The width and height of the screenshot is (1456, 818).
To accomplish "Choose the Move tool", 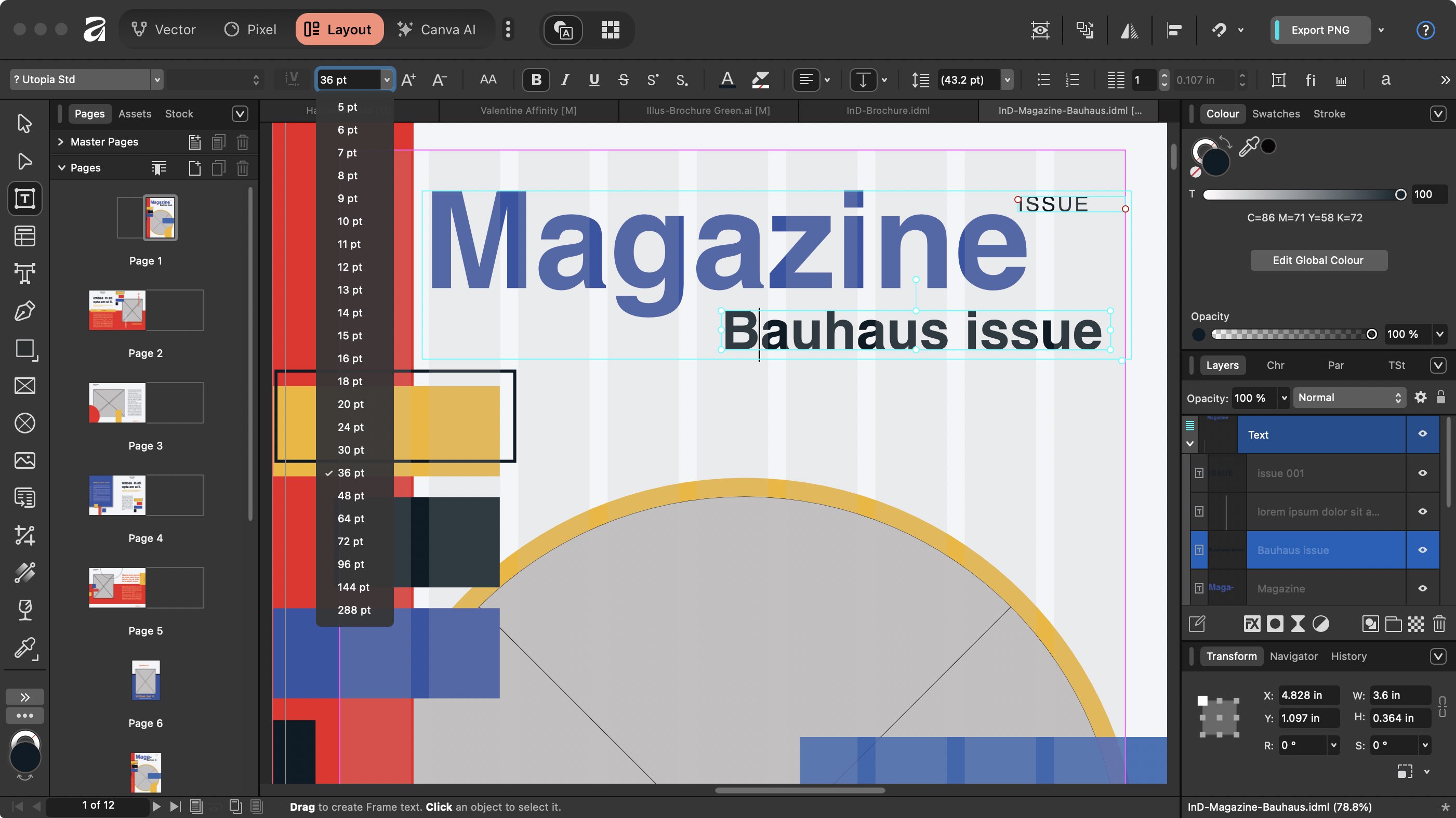I will [x=25, y=123].
